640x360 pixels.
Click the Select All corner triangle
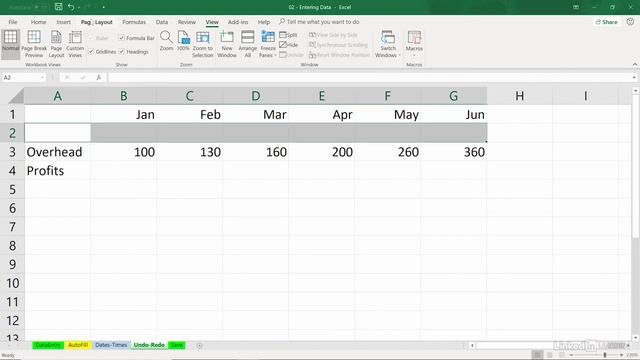(16, 96)
